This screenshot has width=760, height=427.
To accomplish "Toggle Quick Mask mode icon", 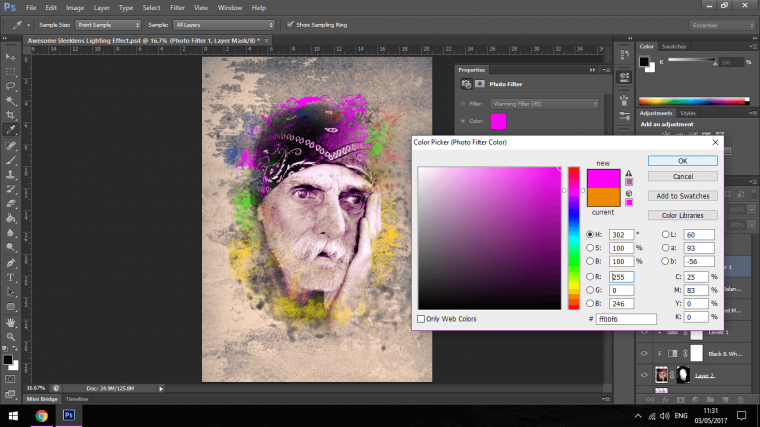I will [x=10, y=380].
